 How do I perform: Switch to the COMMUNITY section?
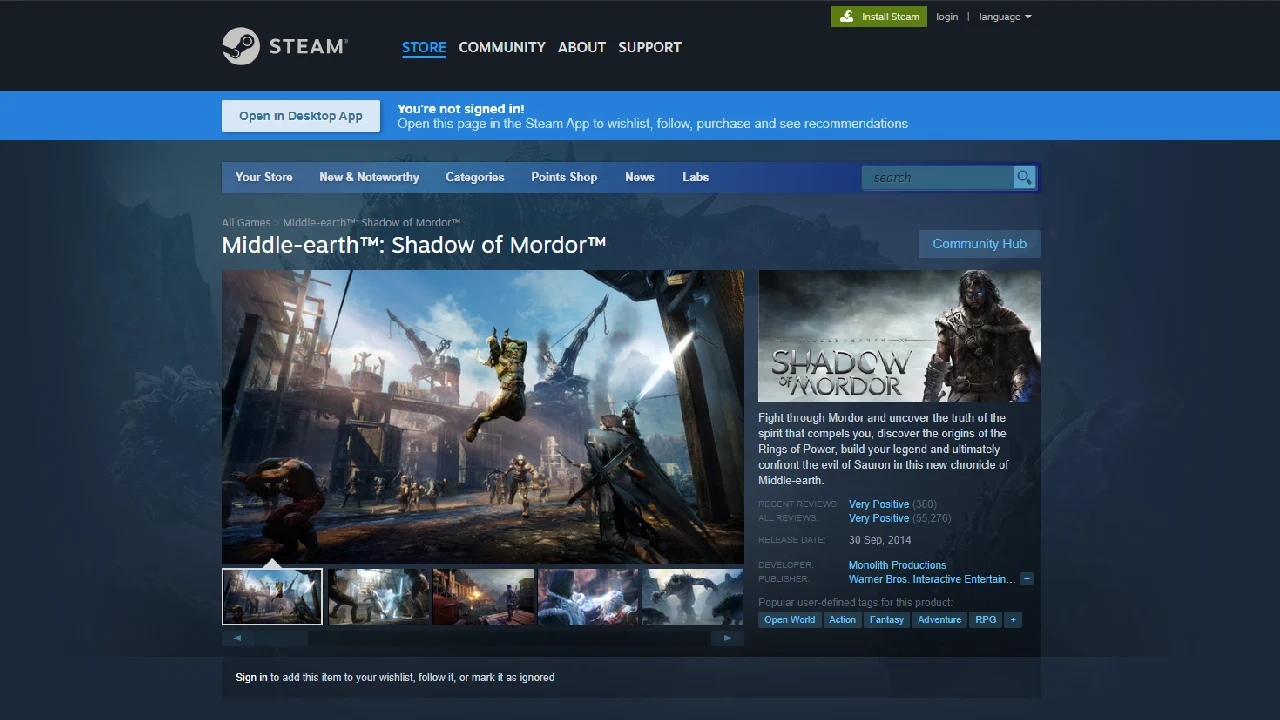pos(501,47)
